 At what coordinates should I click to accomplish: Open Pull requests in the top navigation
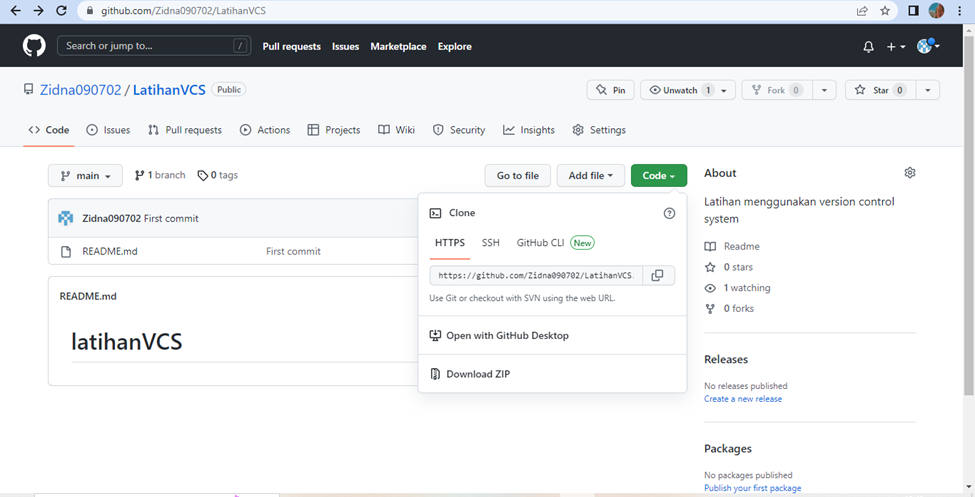[x=292, y=47]
